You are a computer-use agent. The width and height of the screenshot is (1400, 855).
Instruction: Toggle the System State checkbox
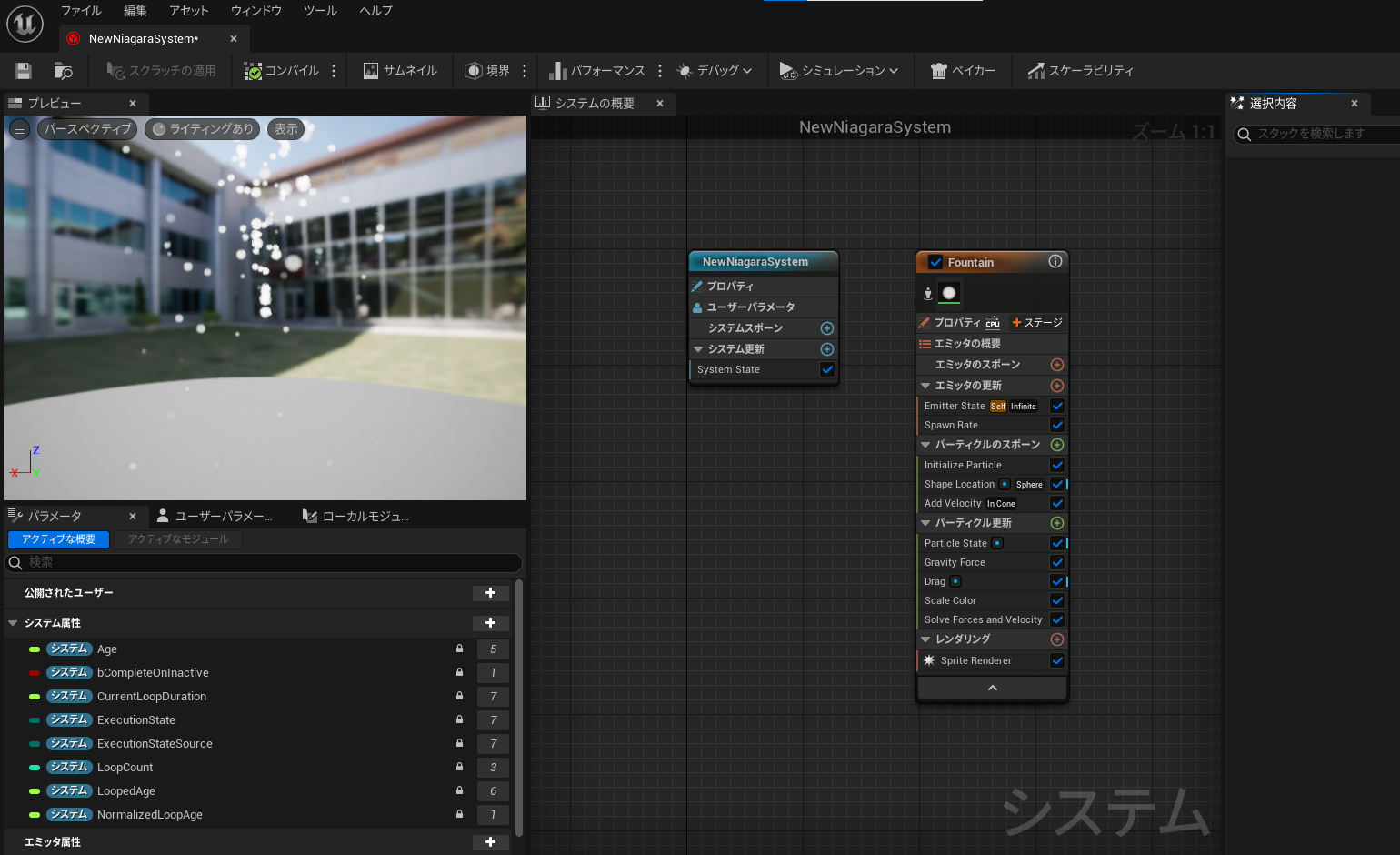(x=826, y=369)
